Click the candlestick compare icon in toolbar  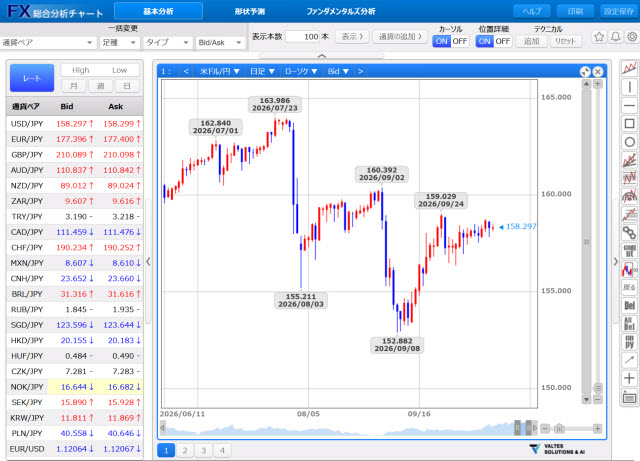(629, 269)
